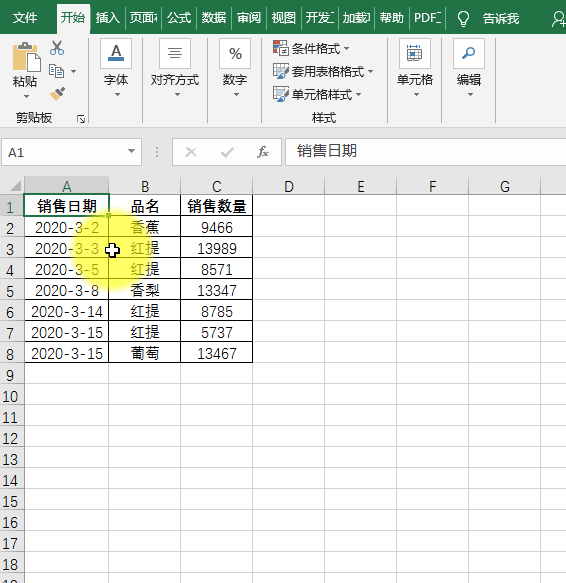Open the 条件格式 dropdown arrow
The image size is (566, 583).
click(347, 48)
